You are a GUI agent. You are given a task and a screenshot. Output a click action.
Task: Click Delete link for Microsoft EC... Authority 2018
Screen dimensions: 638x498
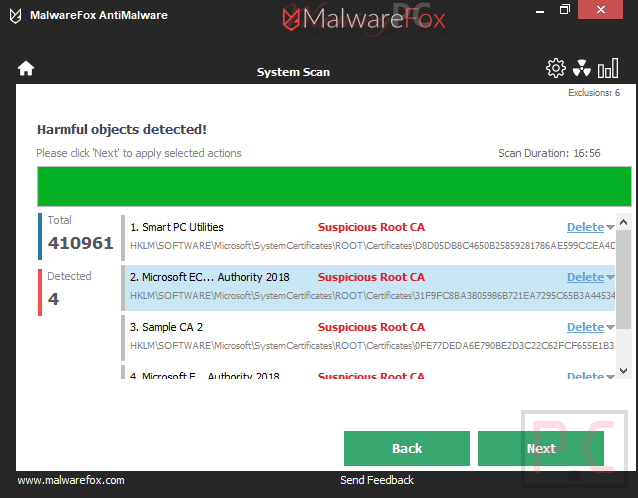click(585, 277)
